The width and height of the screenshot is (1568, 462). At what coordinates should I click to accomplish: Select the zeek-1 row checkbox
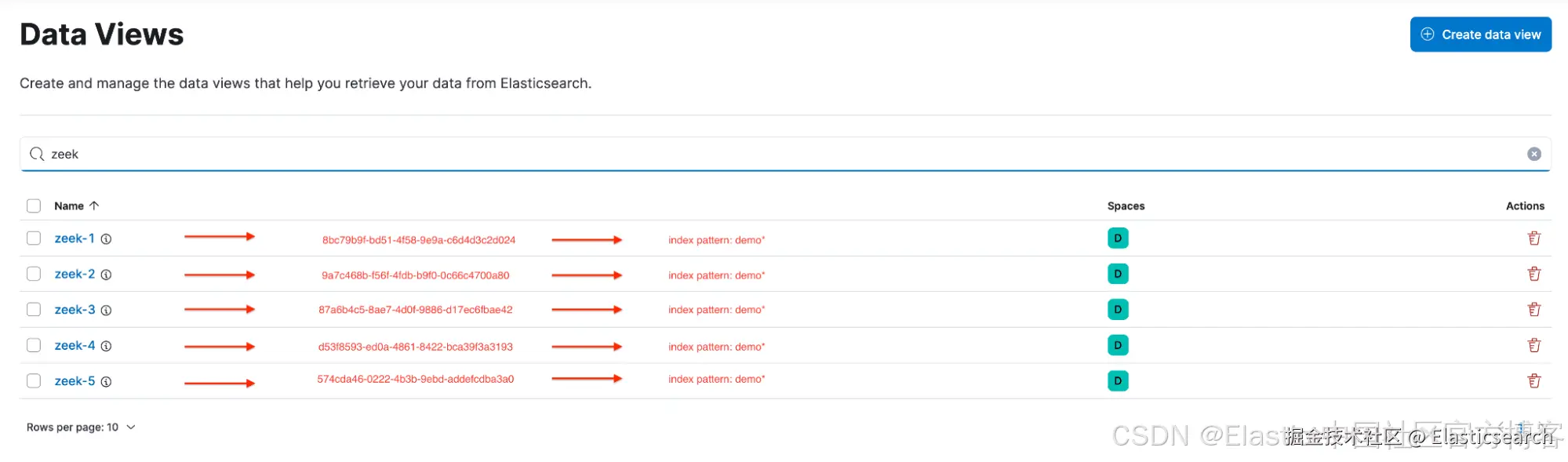pos(34,238)
